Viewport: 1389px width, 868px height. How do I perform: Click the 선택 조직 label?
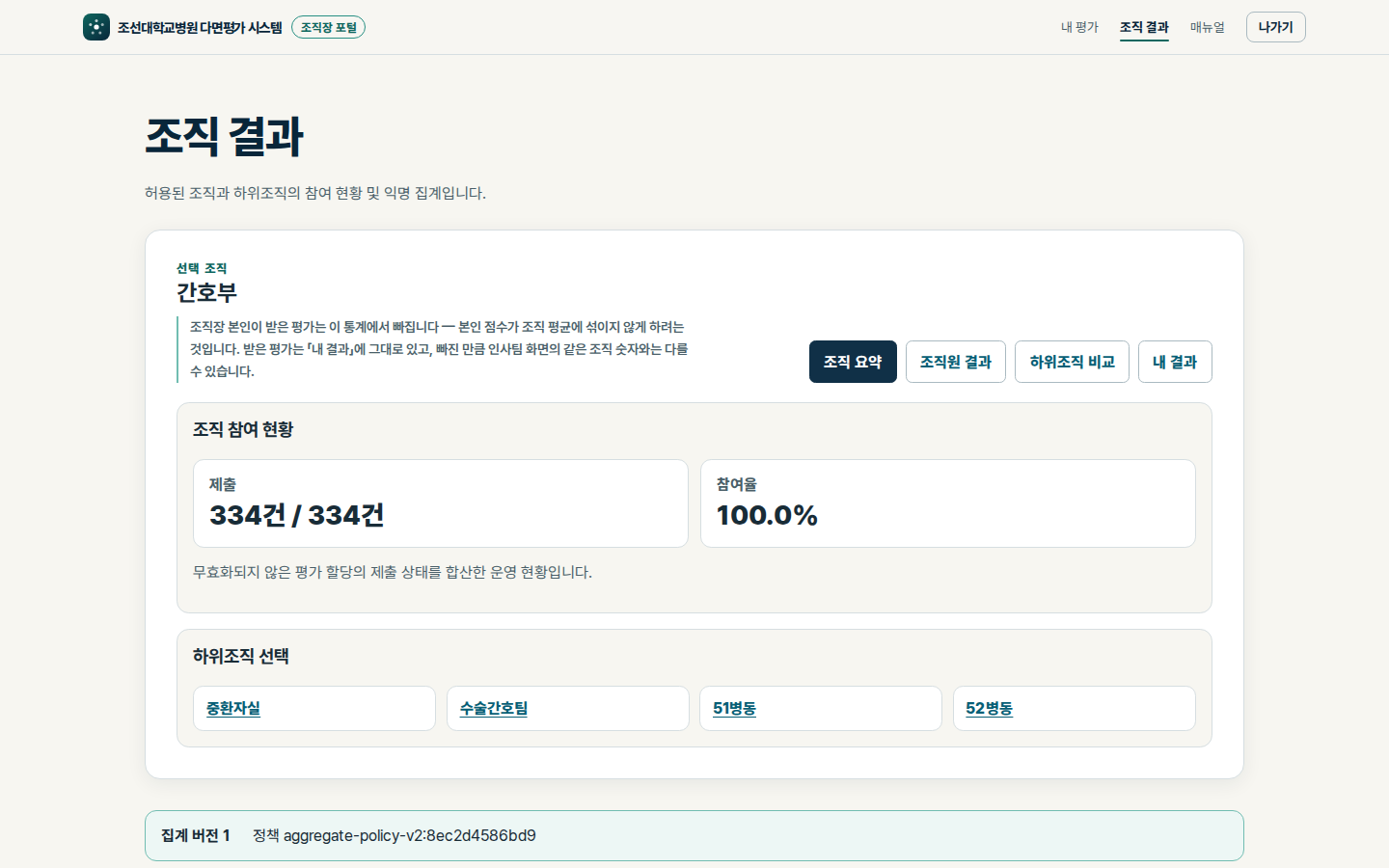point(202,268)
